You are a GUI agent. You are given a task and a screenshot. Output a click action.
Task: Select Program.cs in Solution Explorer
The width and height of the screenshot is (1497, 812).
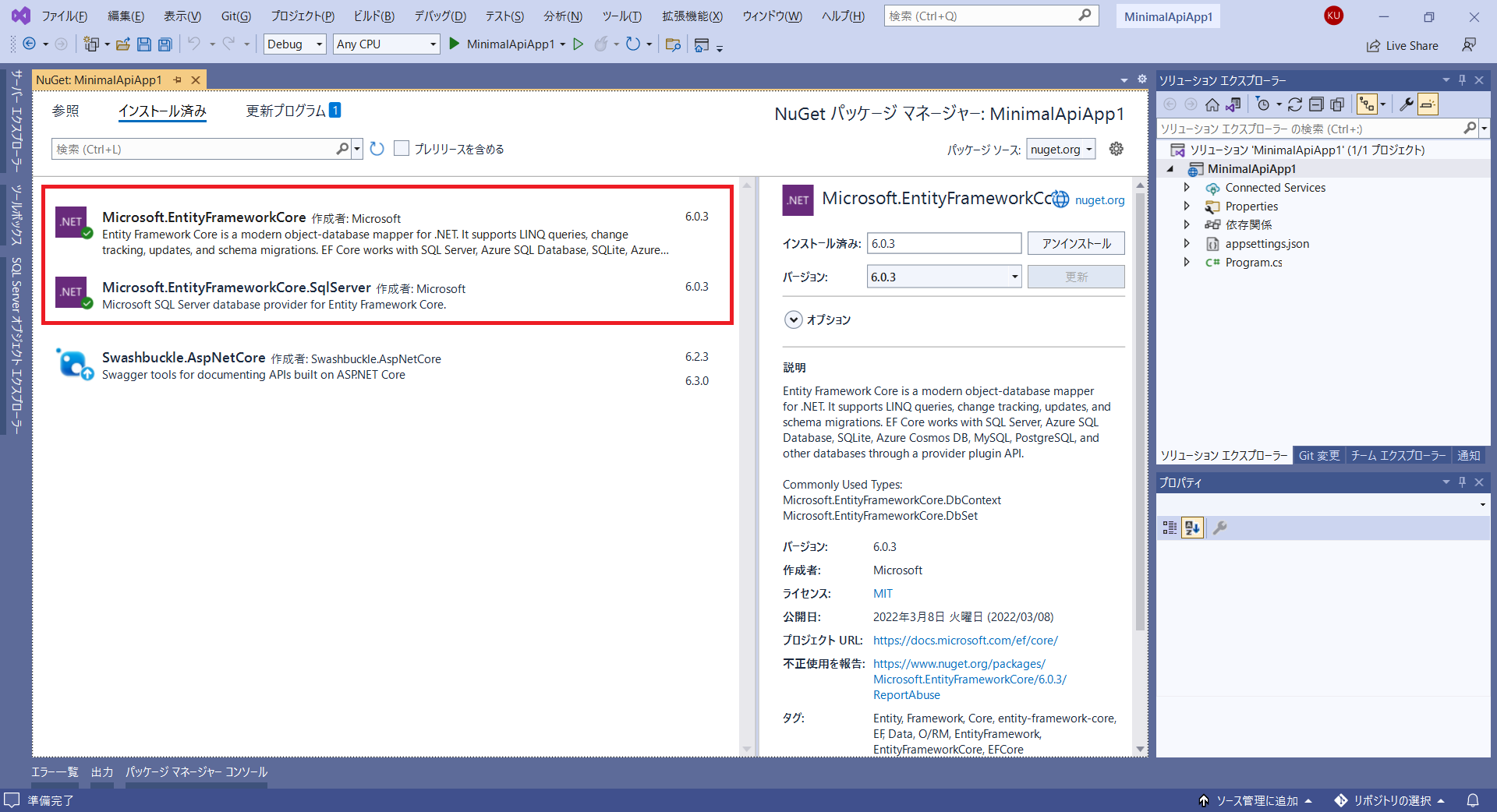[1253, 263]
